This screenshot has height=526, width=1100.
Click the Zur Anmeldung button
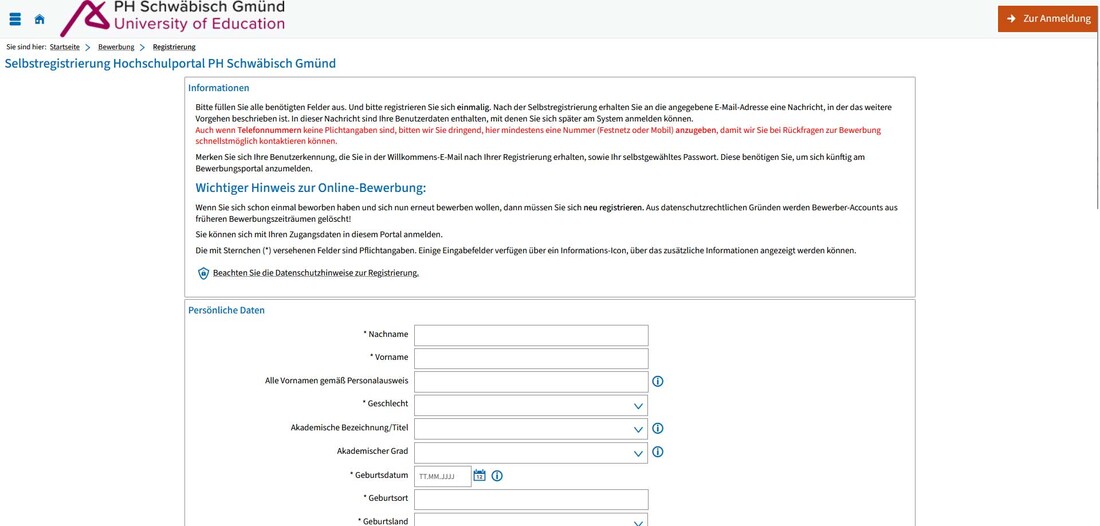click(x=1048, y=19)
